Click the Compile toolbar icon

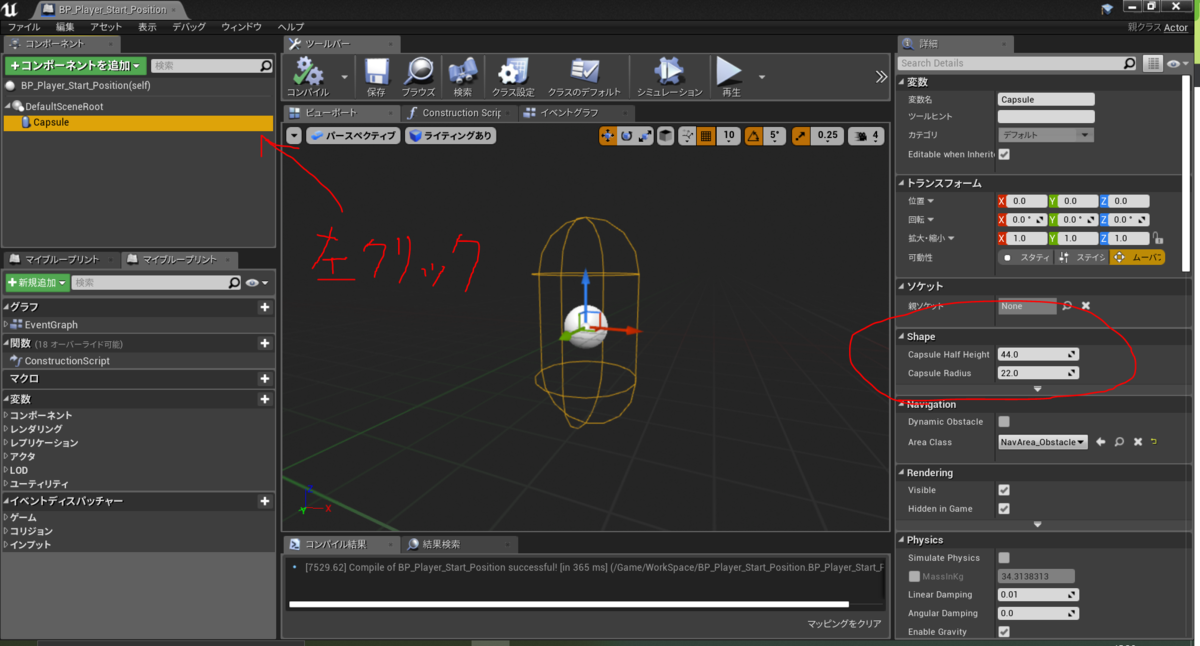tap(307, 72)
